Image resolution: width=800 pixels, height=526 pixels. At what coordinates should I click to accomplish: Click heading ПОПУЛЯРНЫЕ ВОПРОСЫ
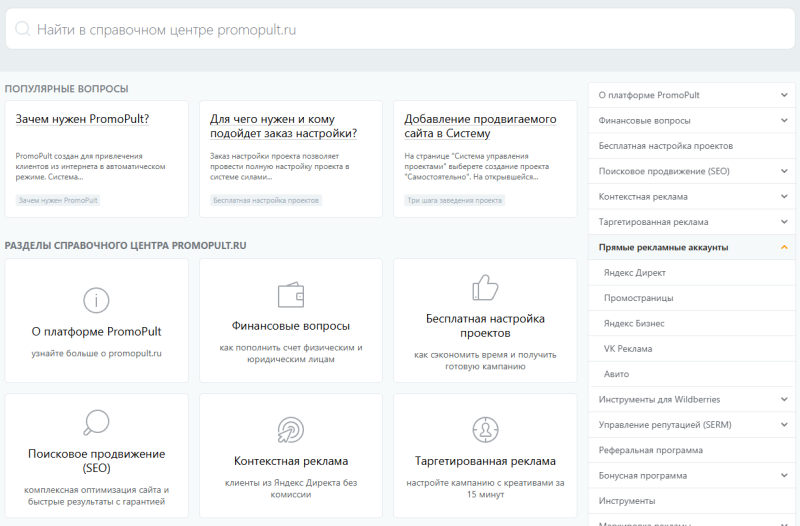[x=66, y=89]
